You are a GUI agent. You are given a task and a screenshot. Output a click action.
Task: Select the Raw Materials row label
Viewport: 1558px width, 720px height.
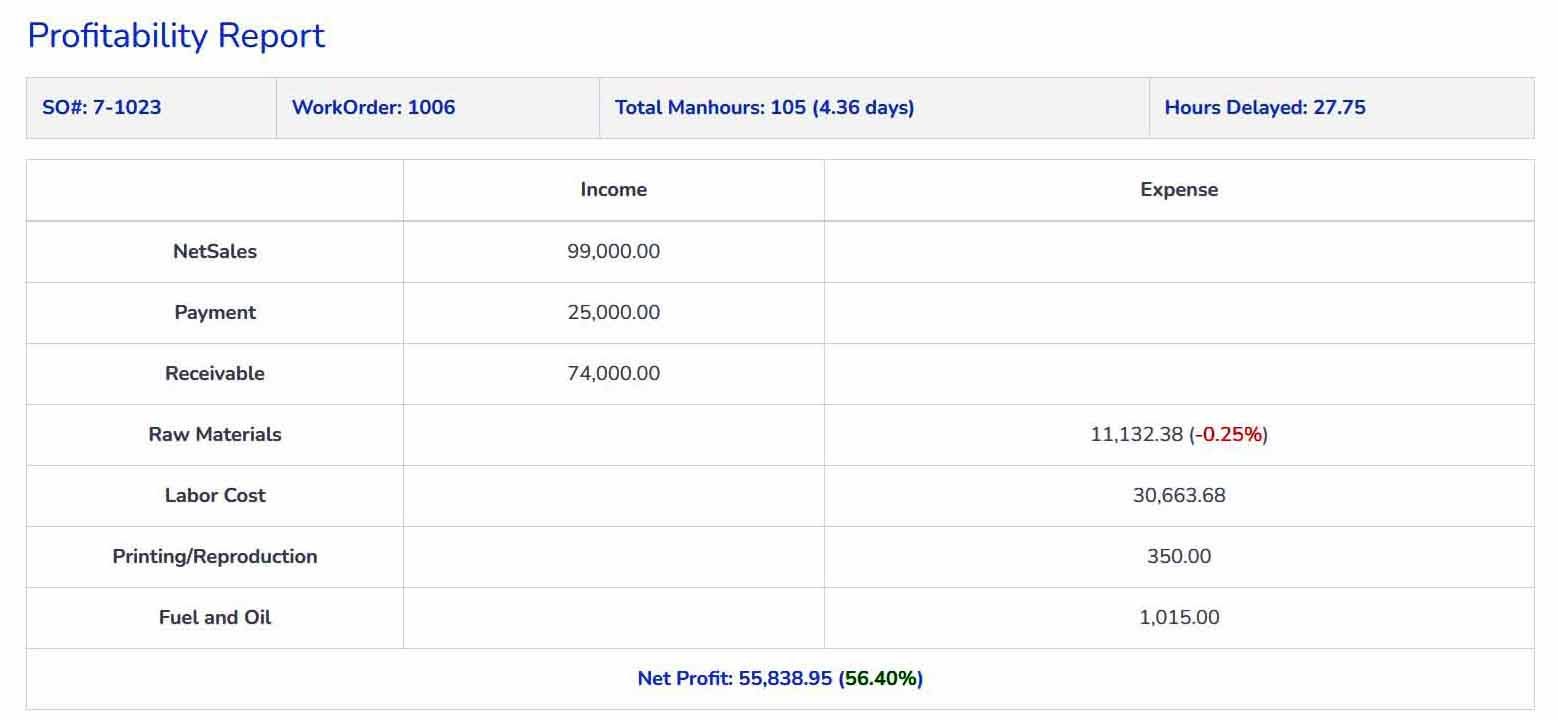(215, 435)
